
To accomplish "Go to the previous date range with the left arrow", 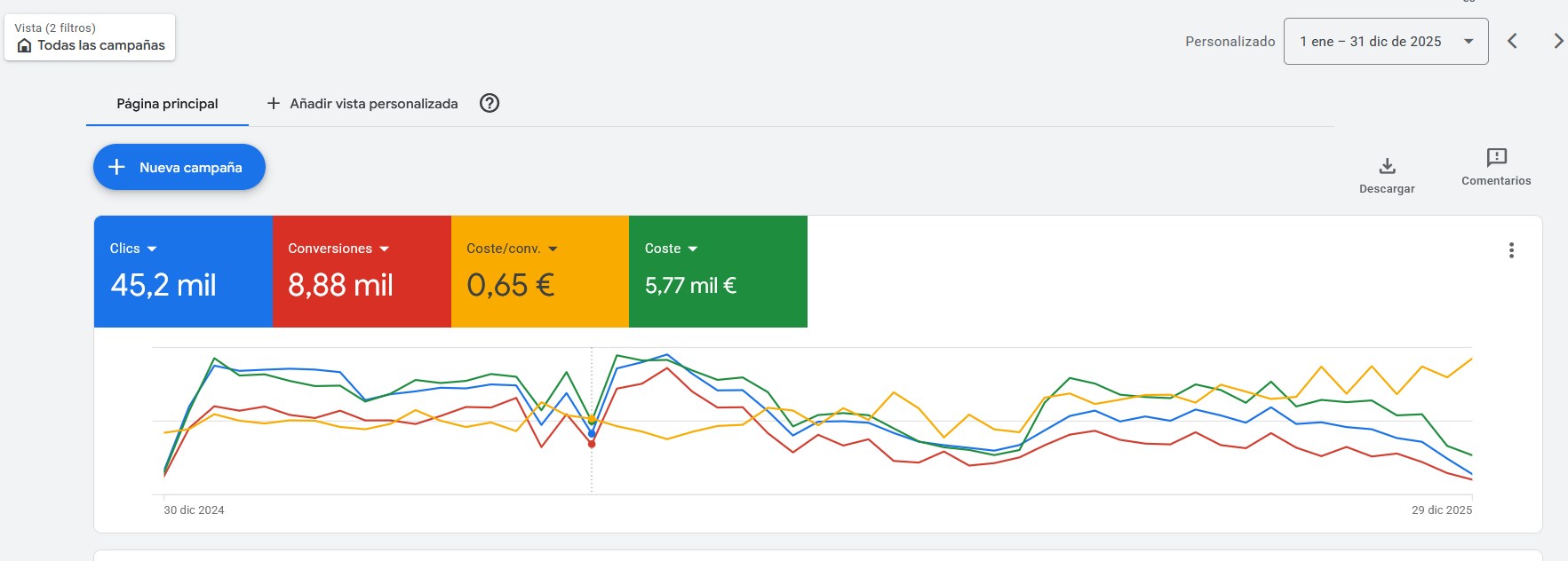I will [1512, 41].
